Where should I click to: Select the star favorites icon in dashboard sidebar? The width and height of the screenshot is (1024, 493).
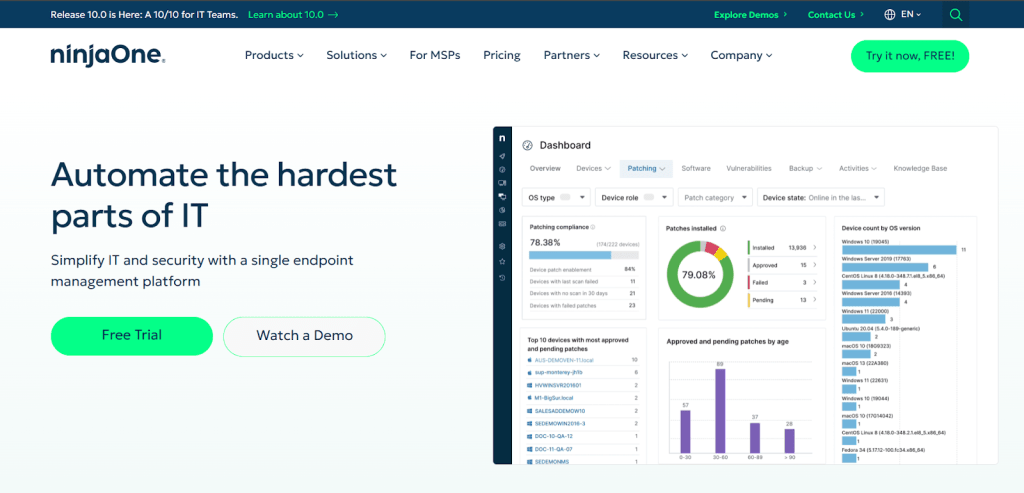tap(502, 261)
